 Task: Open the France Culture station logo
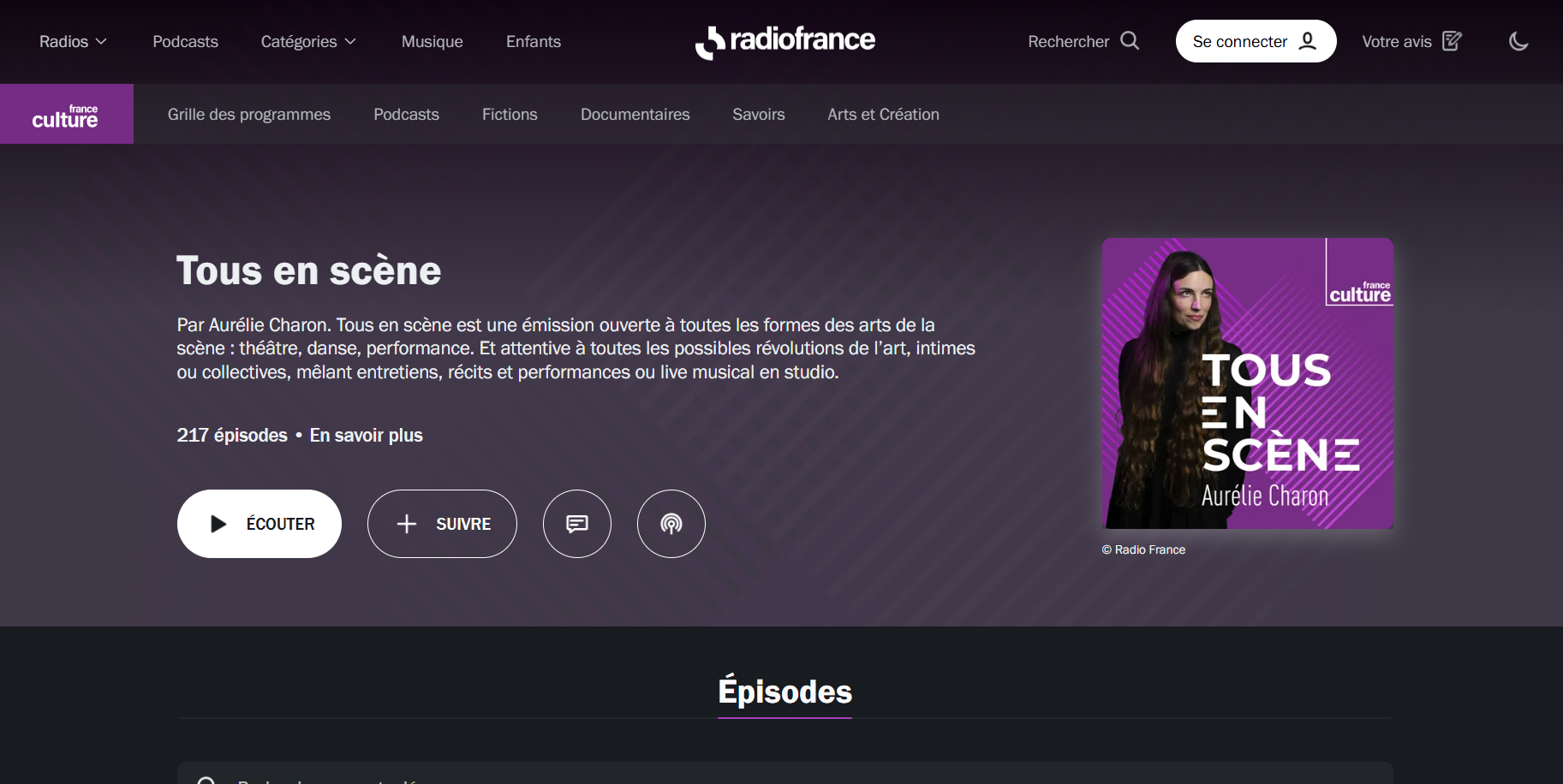pos(67,114)
